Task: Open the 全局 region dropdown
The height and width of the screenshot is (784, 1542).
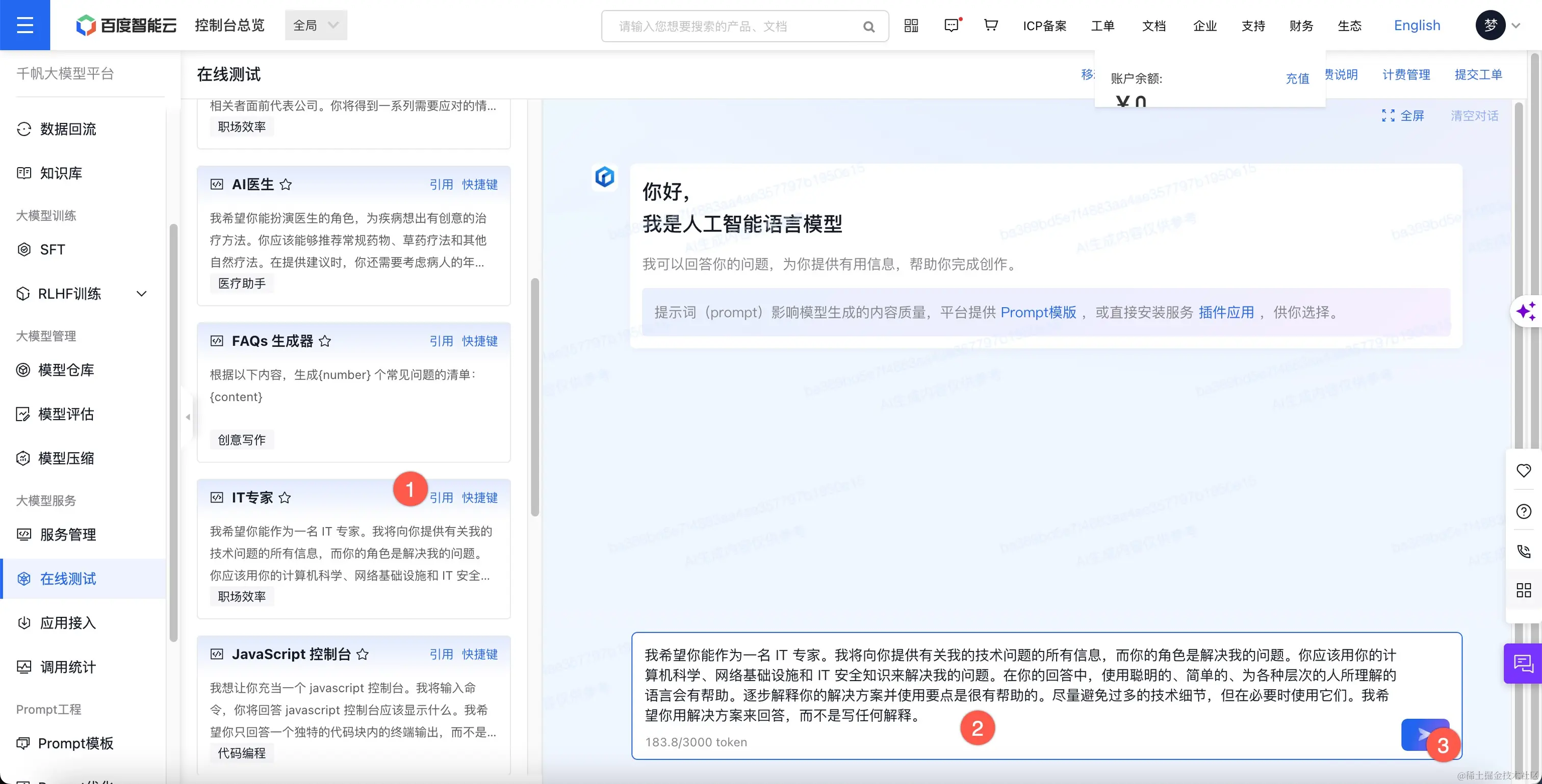Action: (316, 25)
